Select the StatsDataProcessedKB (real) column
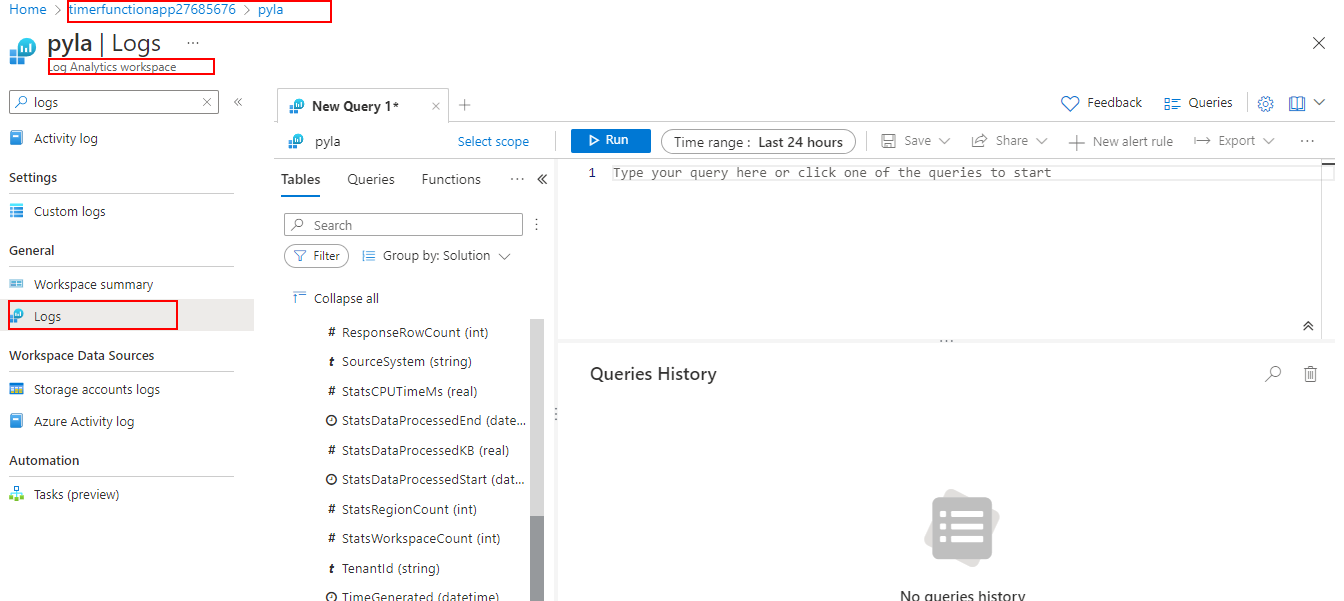The image size is (1344, 601). click(x=418, y=451)
